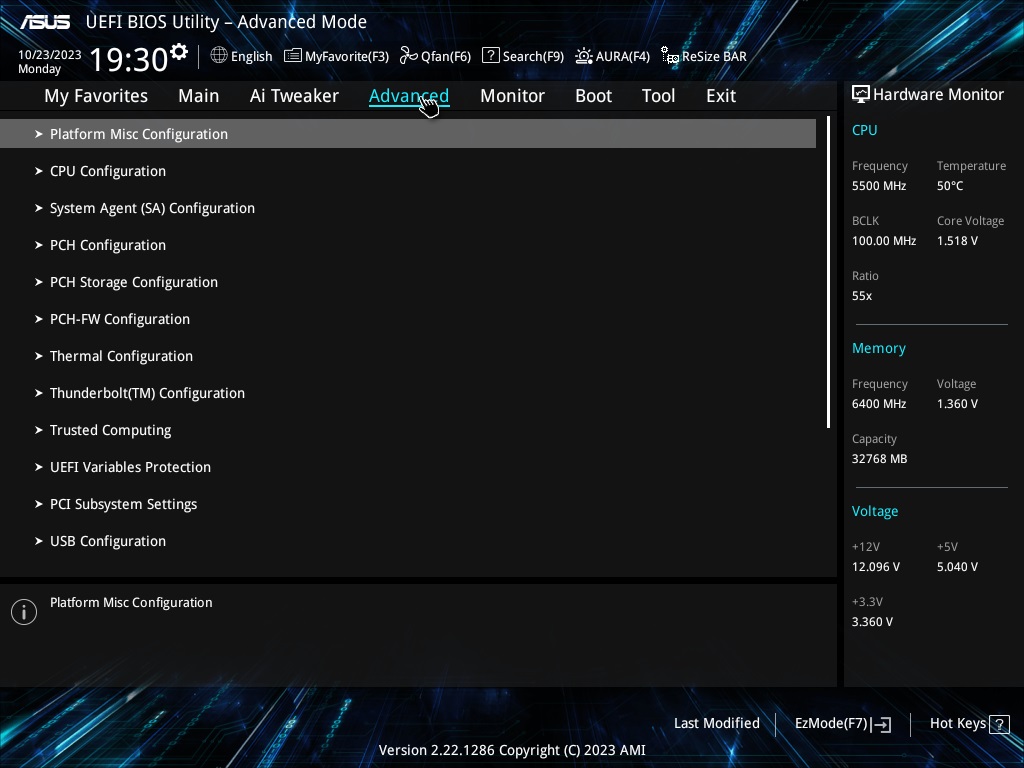Click the Memory section heading
The width and height of the screenshot is (1024, 768).
point(878,349)
